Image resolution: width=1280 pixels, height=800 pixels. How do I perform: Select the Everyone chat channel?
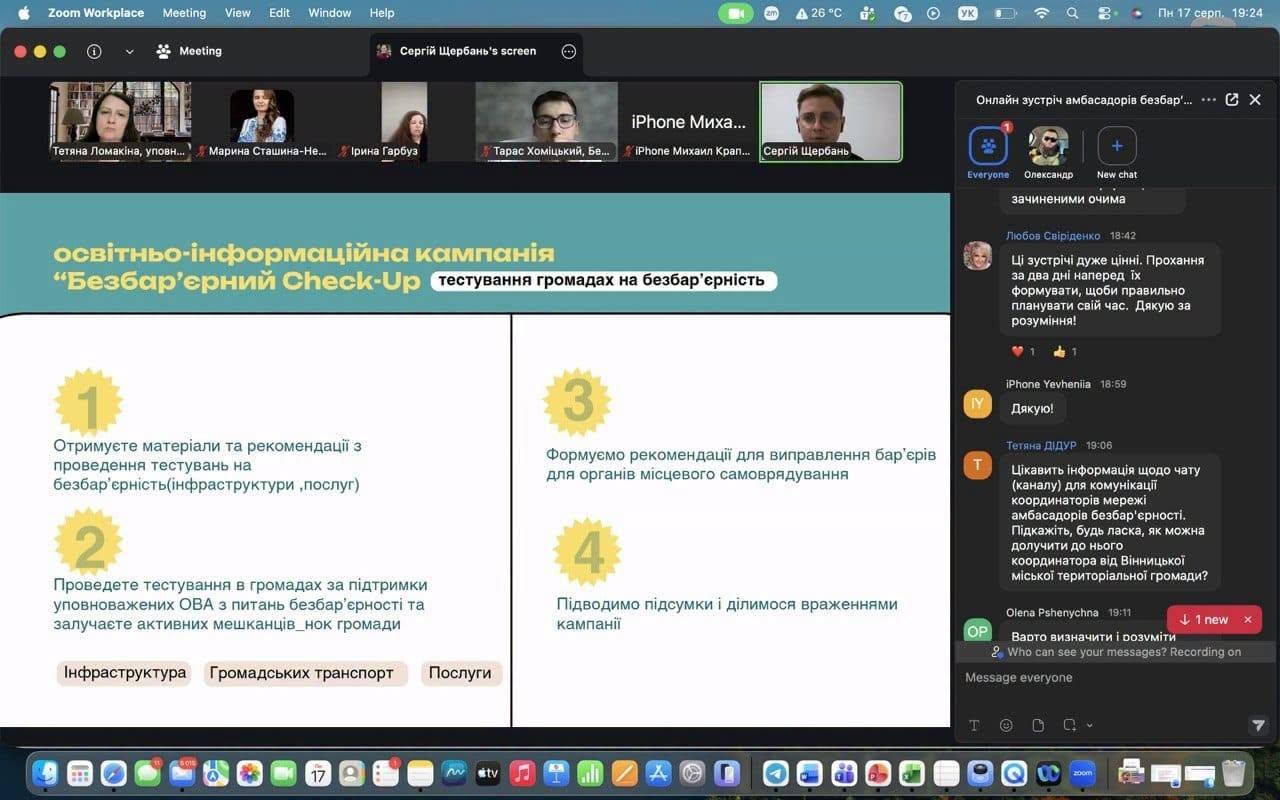pyautogui.click(x=988, y=152)
